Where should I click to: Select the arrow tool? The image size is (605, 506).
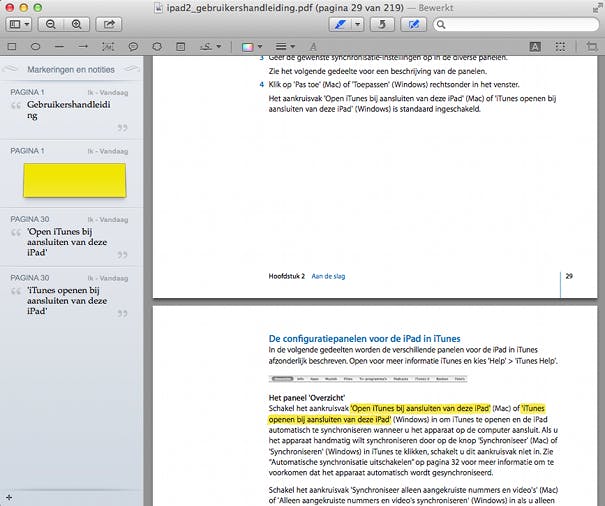coord(83,47)
